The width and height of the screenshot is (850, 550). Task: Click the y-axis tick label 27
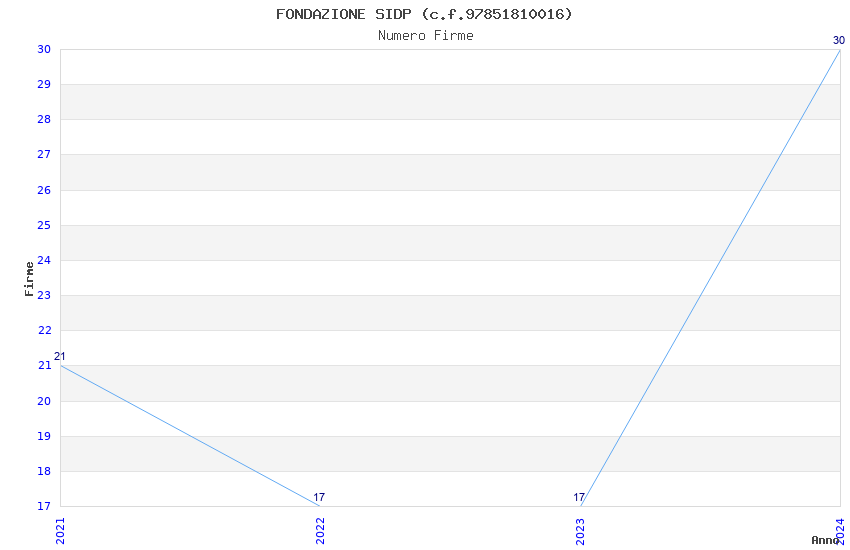[x=44, y=155]
